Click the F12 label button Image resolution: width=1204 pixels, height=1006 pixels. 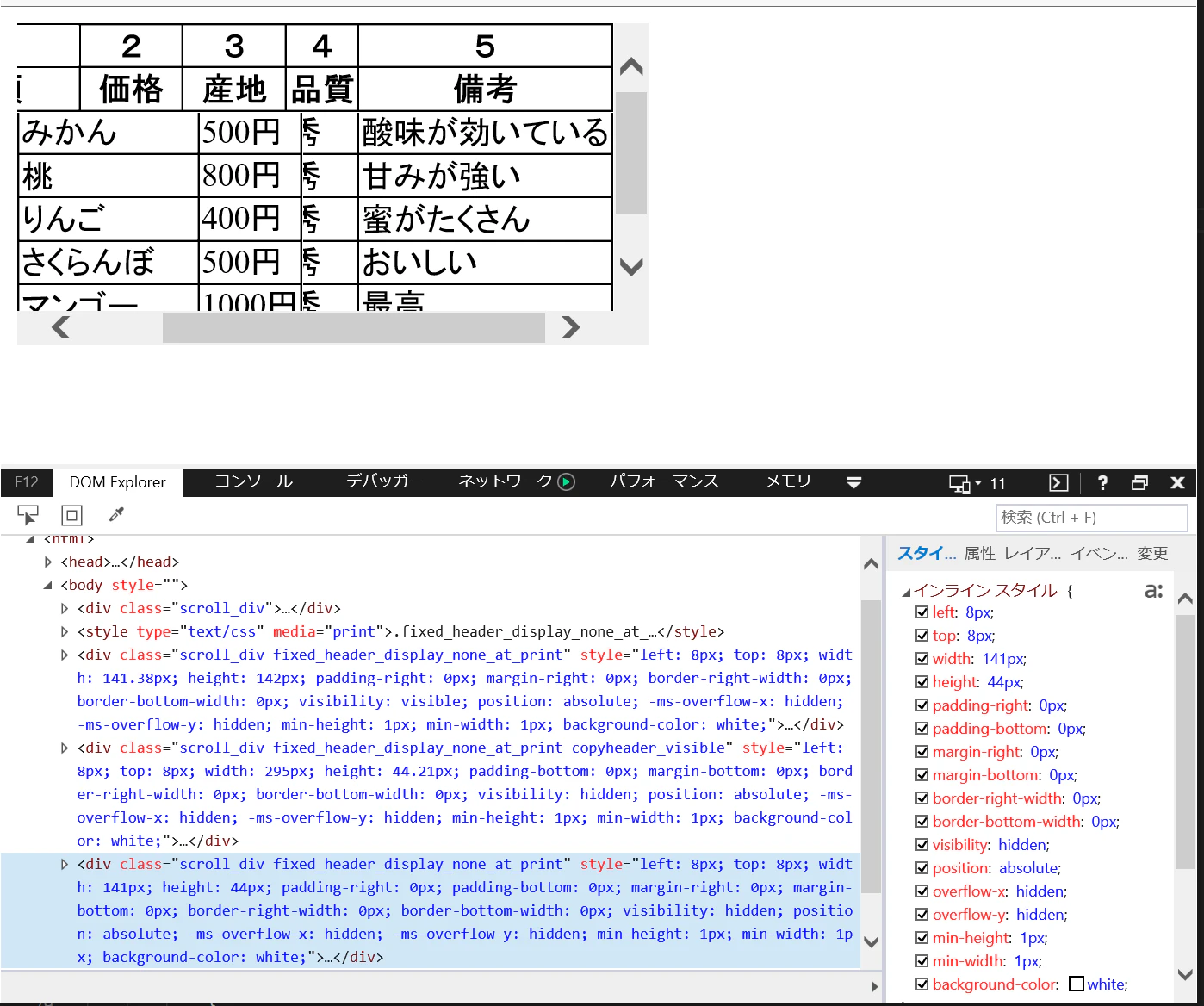[27, 482]
